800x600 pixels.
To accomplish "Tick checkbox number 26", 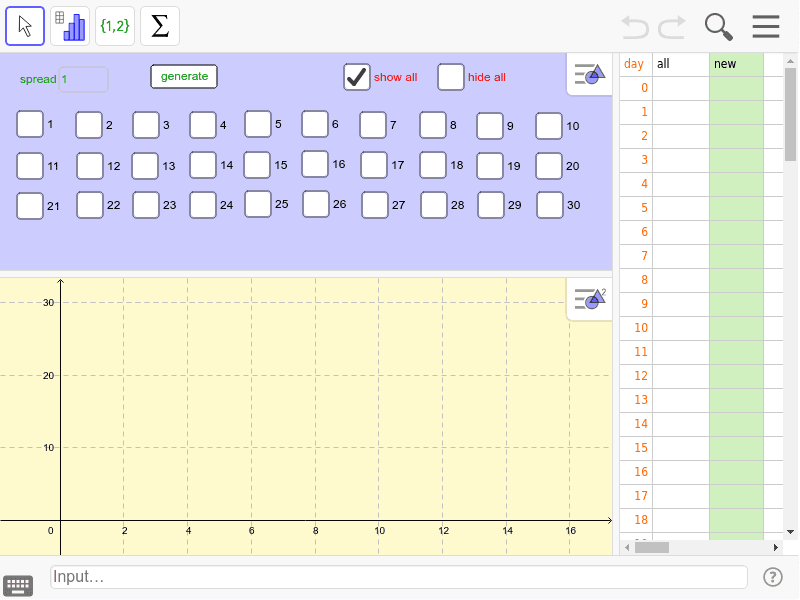I will click(x=316, y=204).
